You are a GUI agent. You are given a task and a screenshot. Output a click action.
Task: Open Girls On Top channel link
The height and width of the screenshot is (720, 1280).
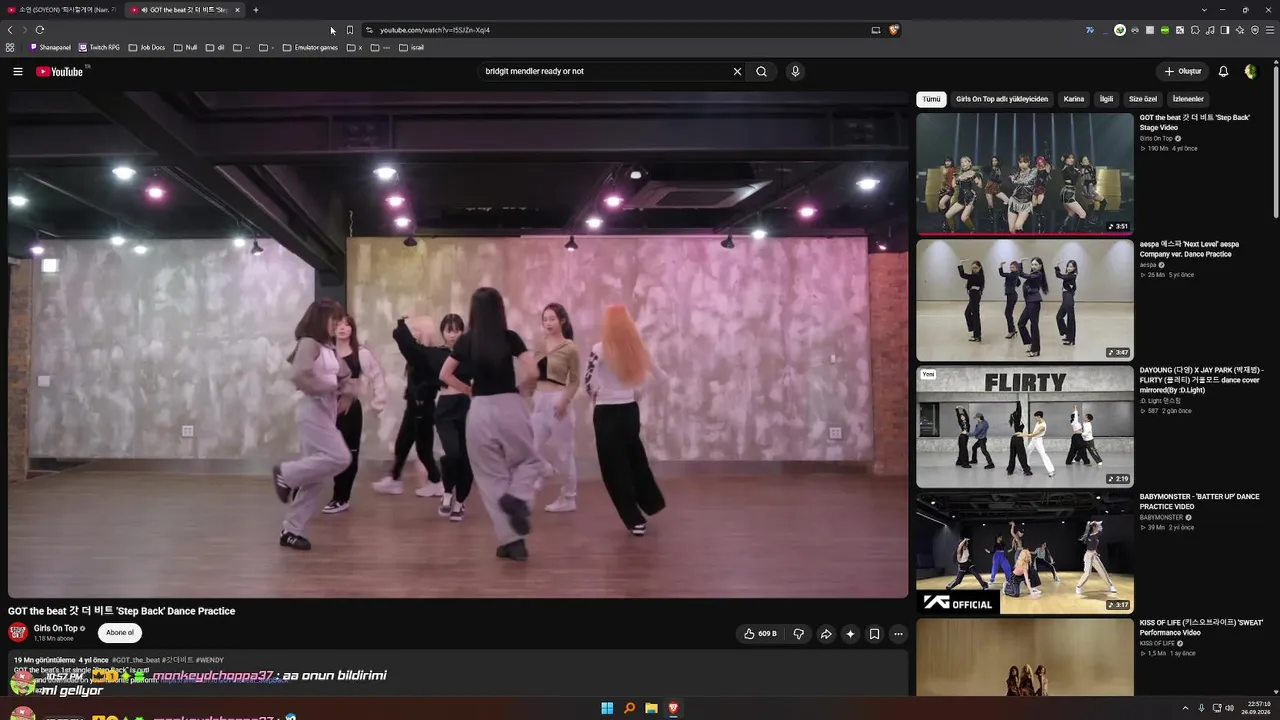[x=56, y=629]
